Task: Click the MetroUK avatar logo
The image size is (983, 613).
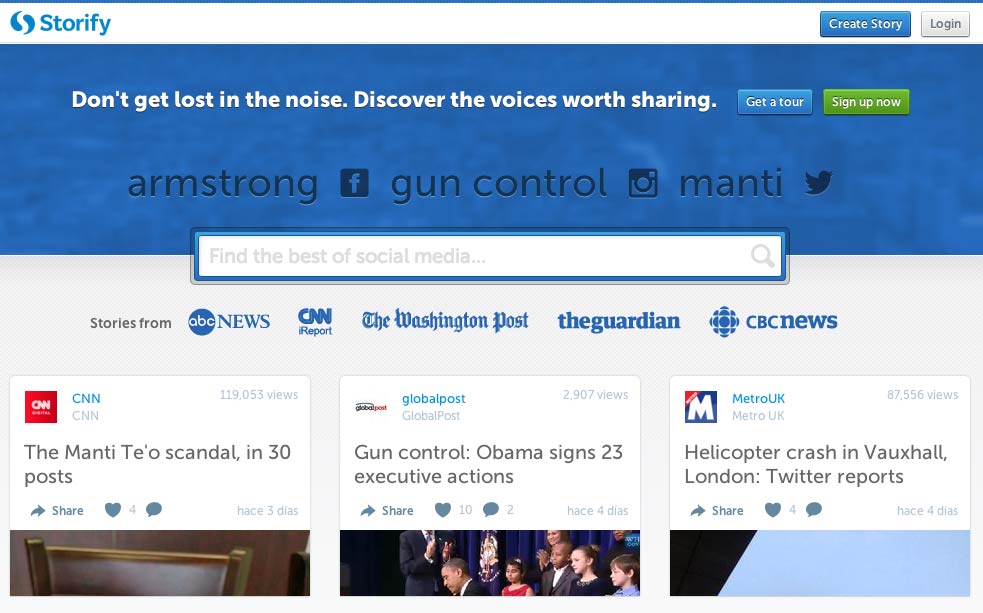Action: (x=700, y=407)
